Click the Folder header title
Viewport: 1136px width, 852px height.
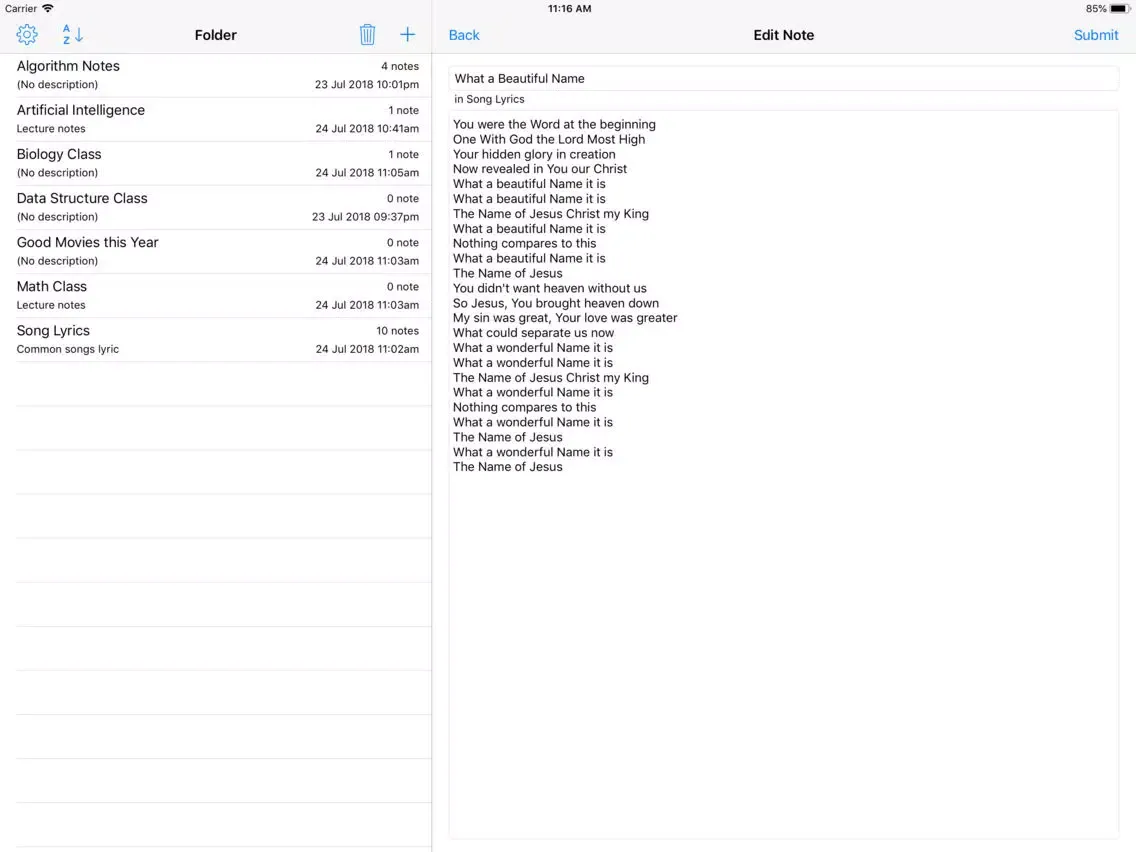point(216,35)
